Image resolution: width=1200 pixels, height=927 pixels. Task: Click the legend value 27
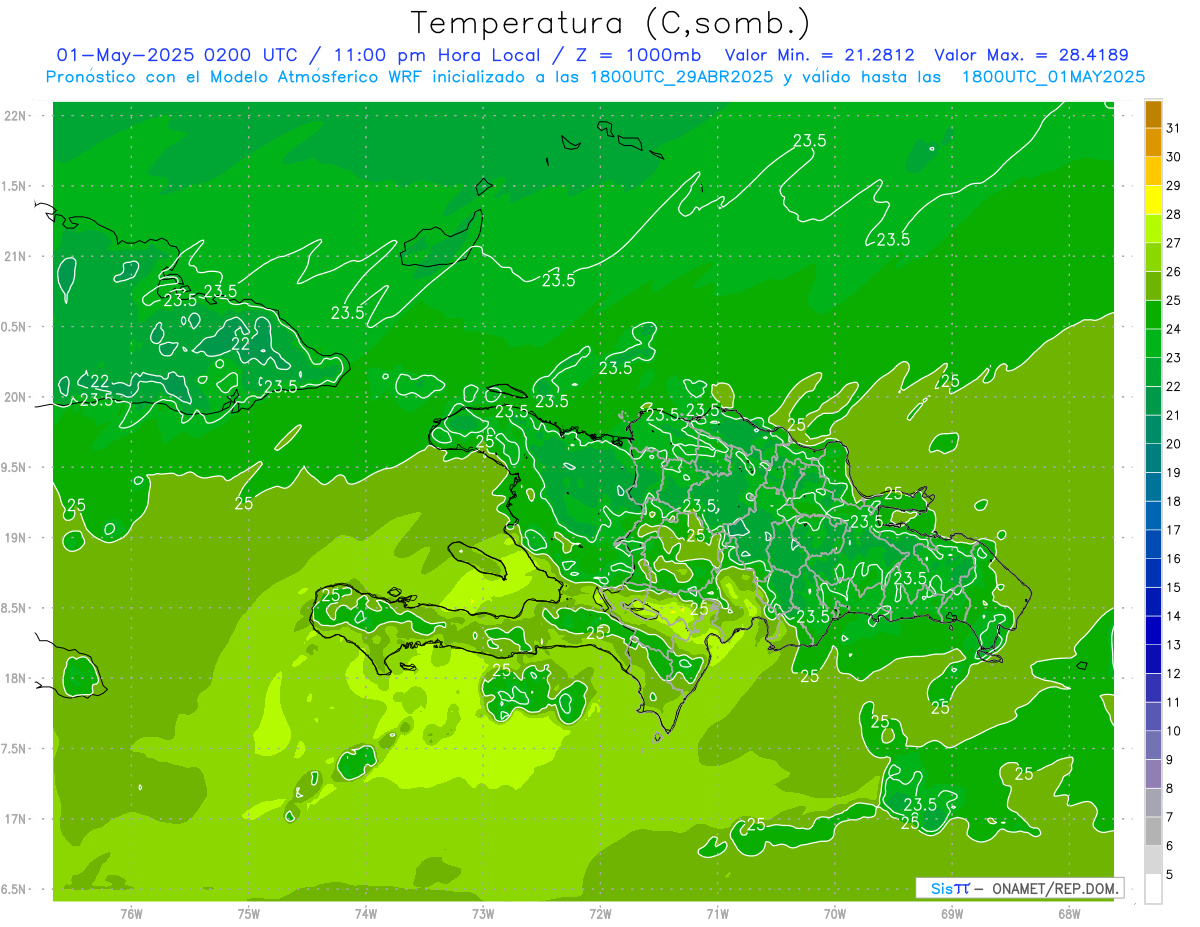1173,243
